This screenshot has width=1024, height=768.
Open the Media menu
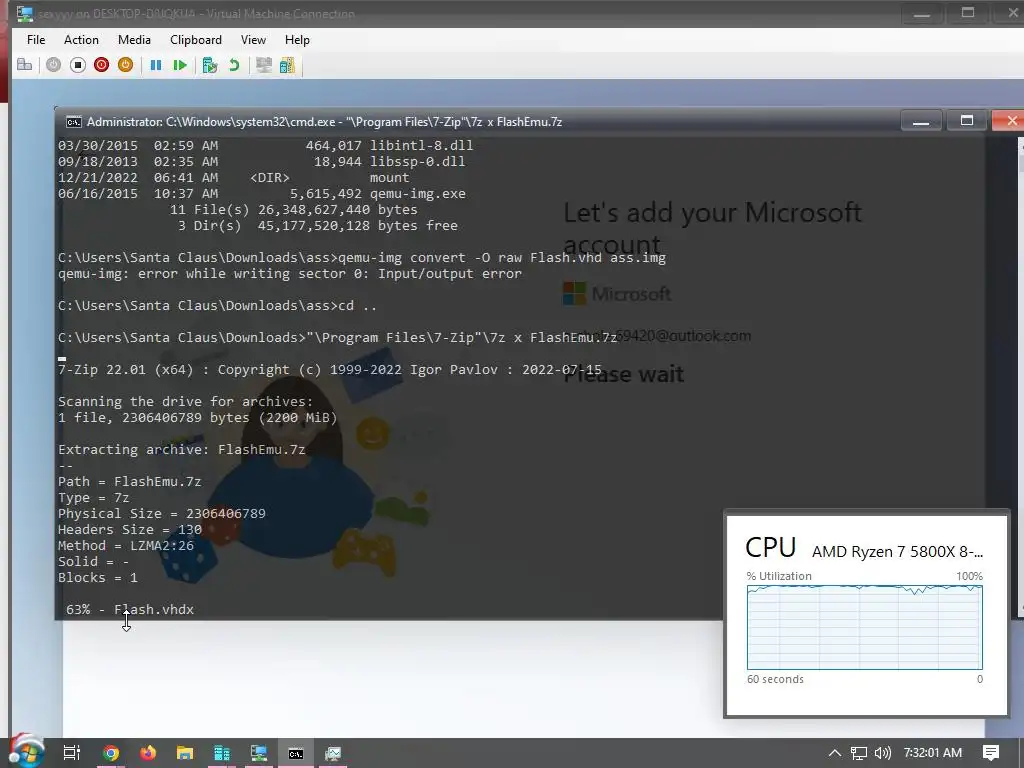(x=135, y=40)
